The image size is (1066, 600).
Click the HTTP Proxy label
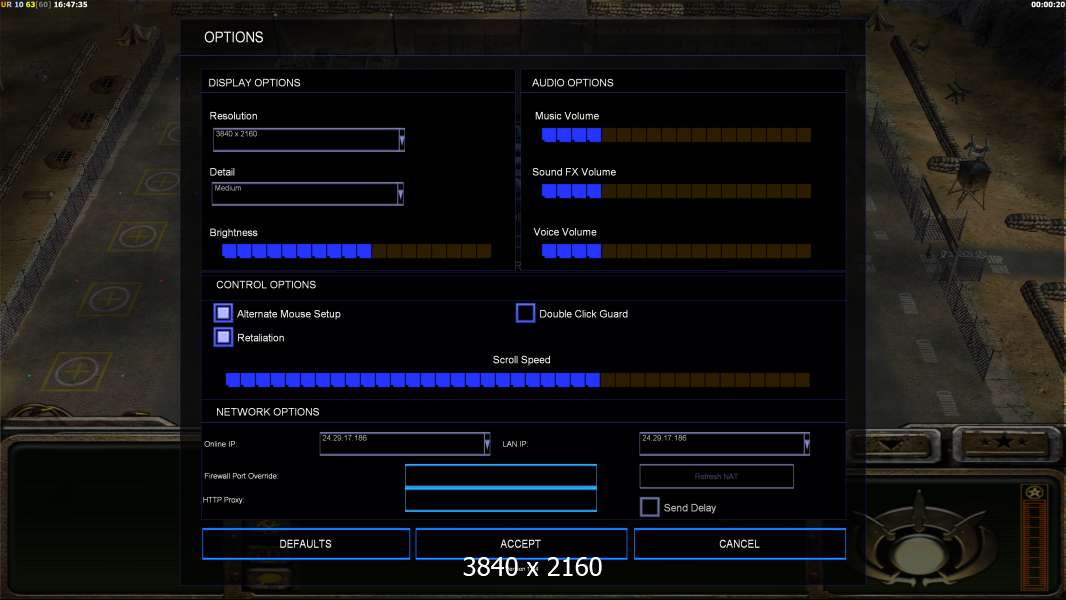tap(223, 499)
